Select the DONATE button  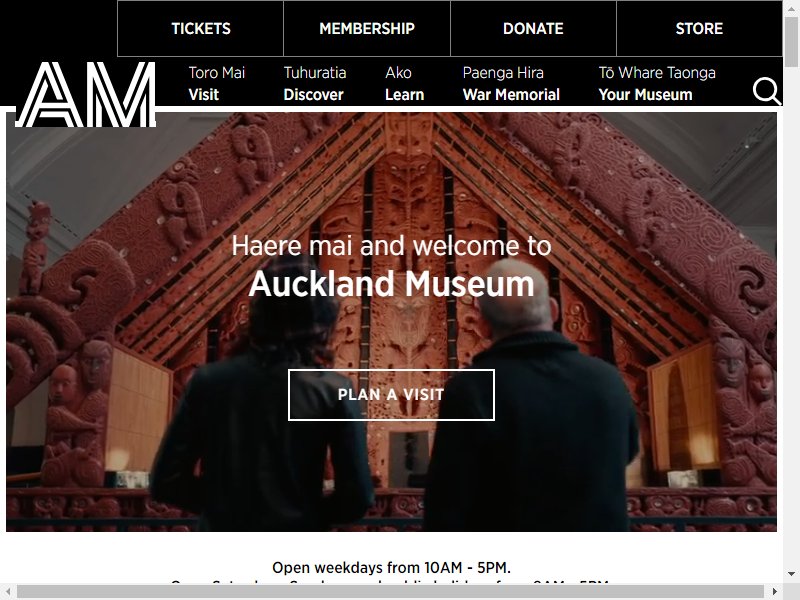(533, 29)
